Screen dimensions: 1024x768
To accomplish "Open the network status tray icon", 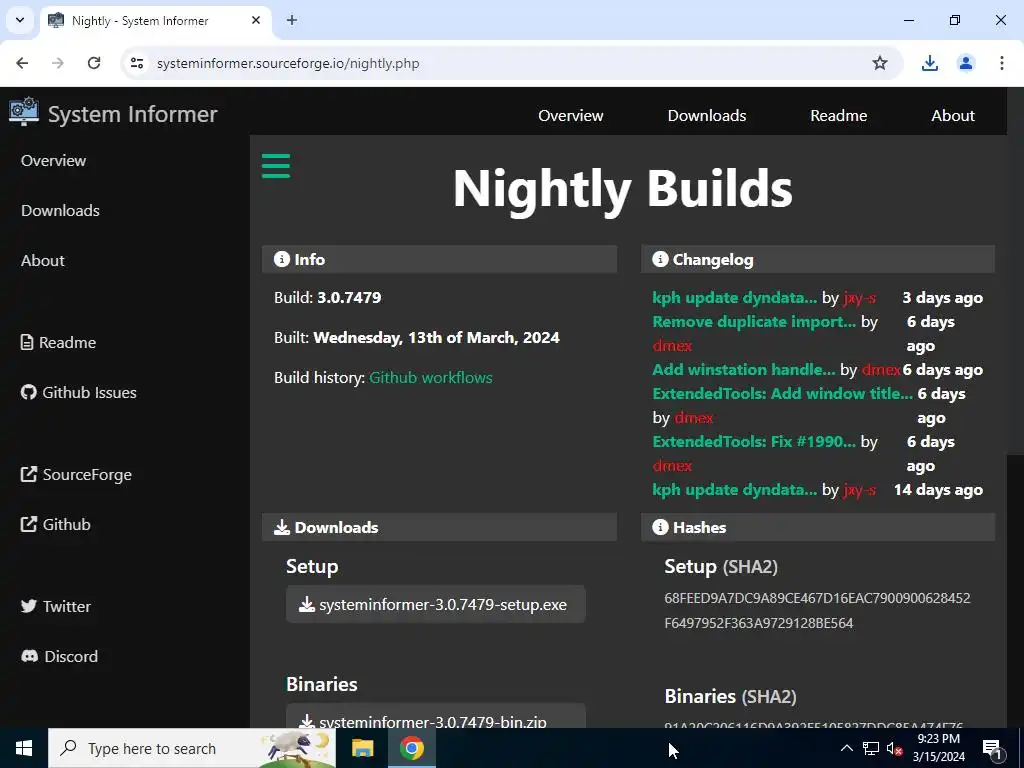I will click(x=871, y=748).
